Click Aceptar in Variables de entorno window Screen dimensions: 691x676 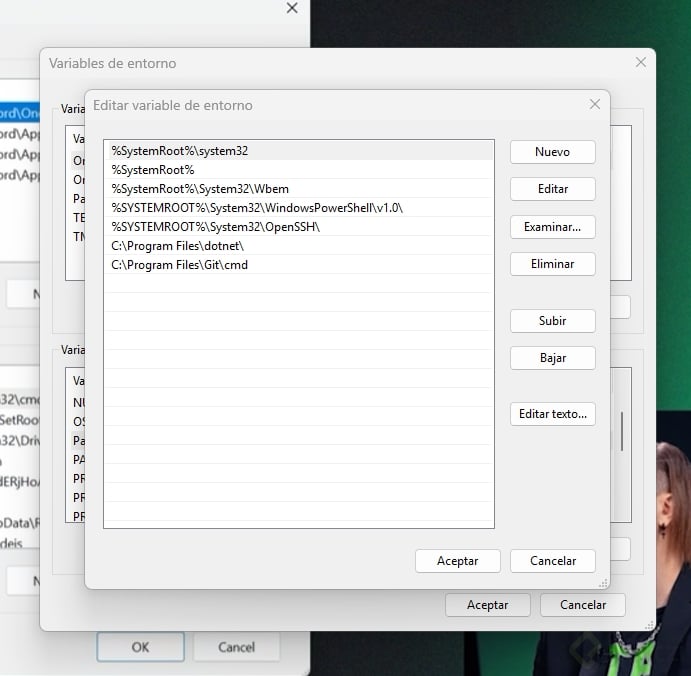[x=488, y=605]
